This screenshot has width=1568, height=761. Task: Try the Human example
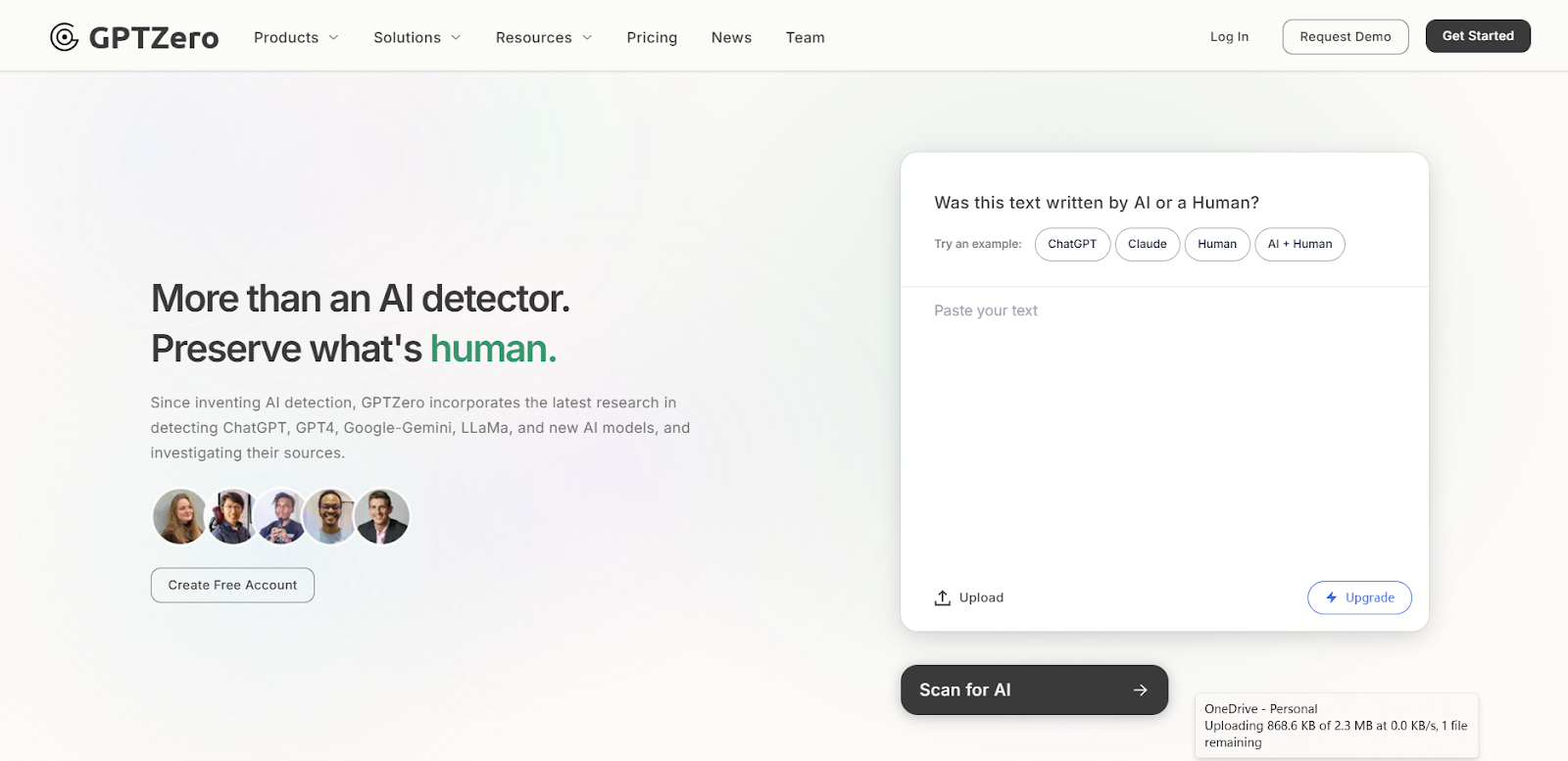click(1217, 244)
